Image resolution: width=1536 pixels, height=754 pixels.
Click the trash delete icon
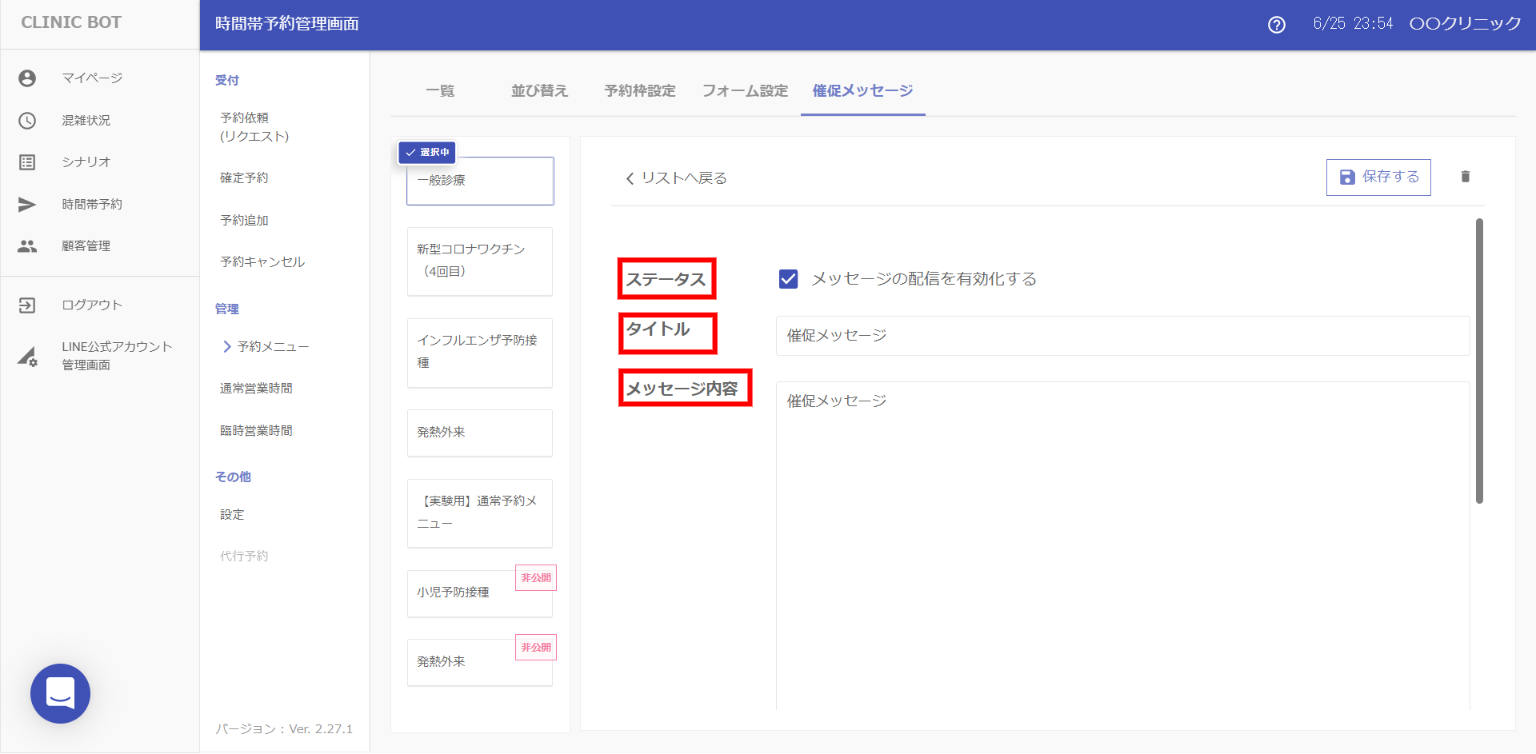point(1465,177)
